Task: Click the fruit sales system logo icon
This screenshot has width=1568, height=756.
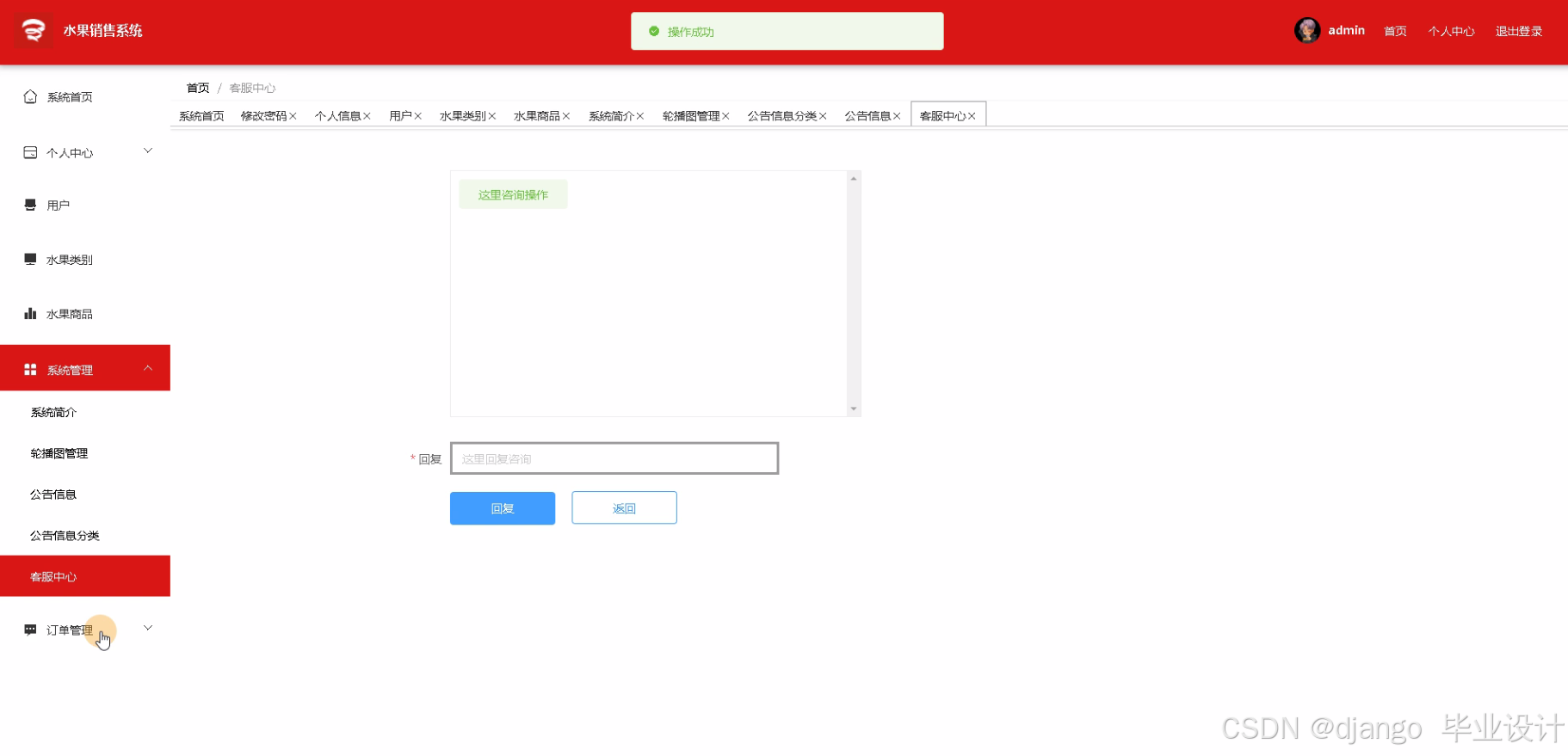Action: 33,30
